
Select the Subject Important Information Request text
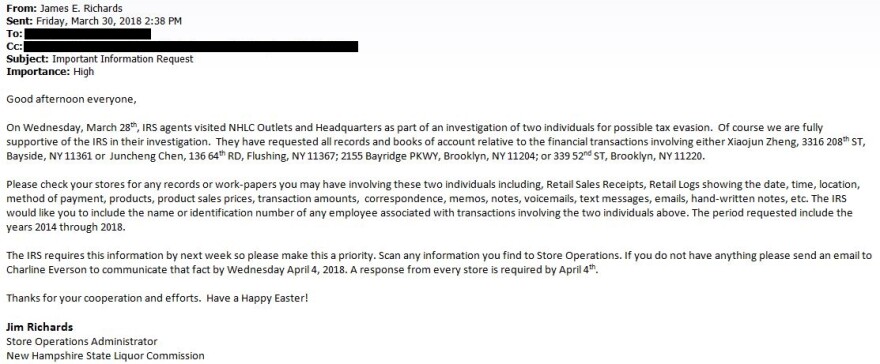point(122,59)
